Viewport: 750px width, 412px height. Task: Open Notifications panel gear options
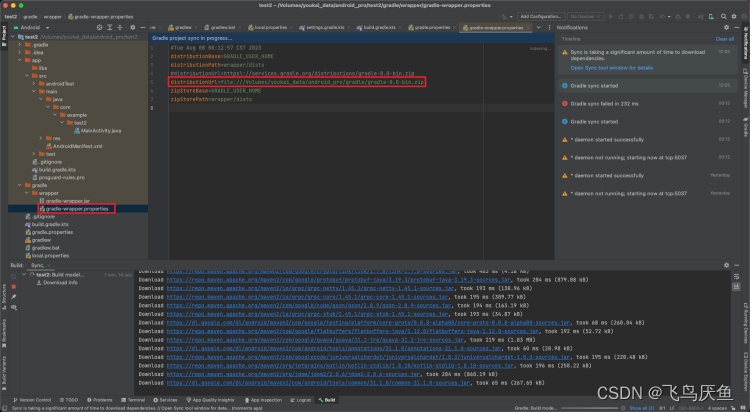726,28
